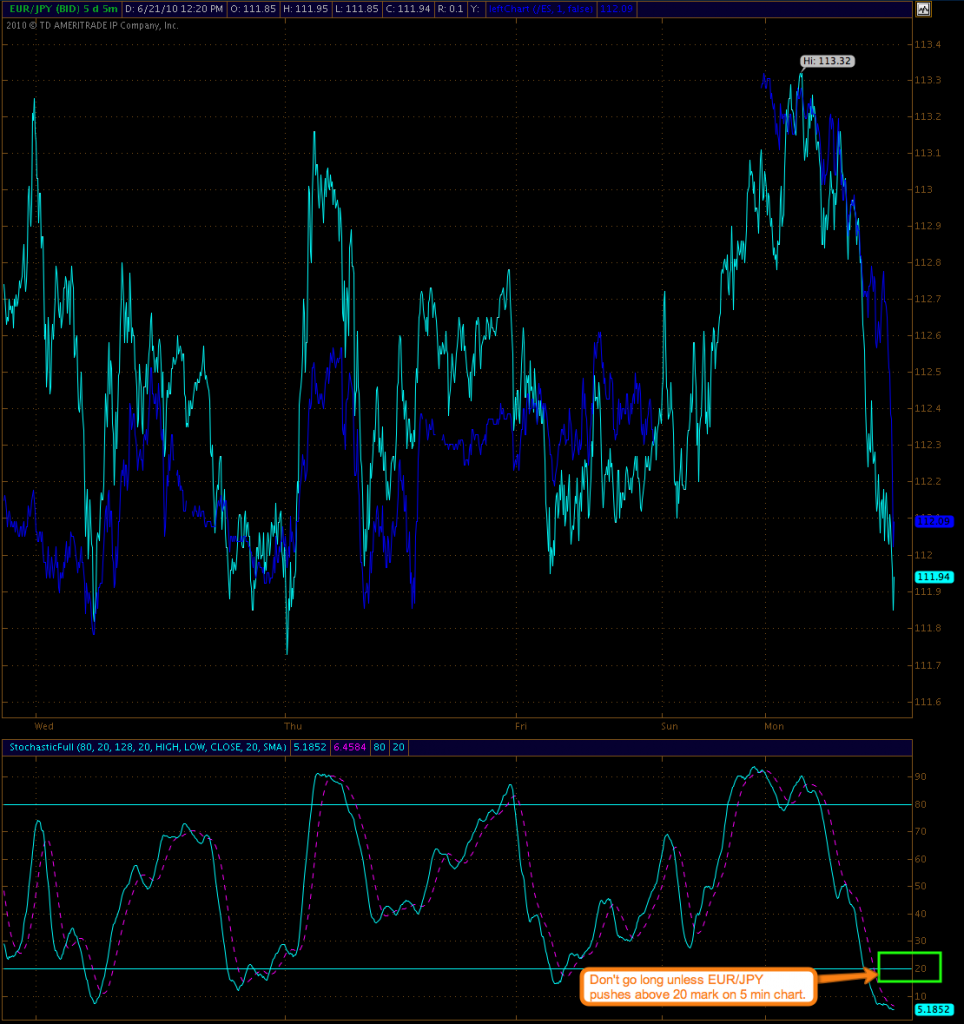
Task: Click the 112.5 price axis label
Action: (927, 372)
